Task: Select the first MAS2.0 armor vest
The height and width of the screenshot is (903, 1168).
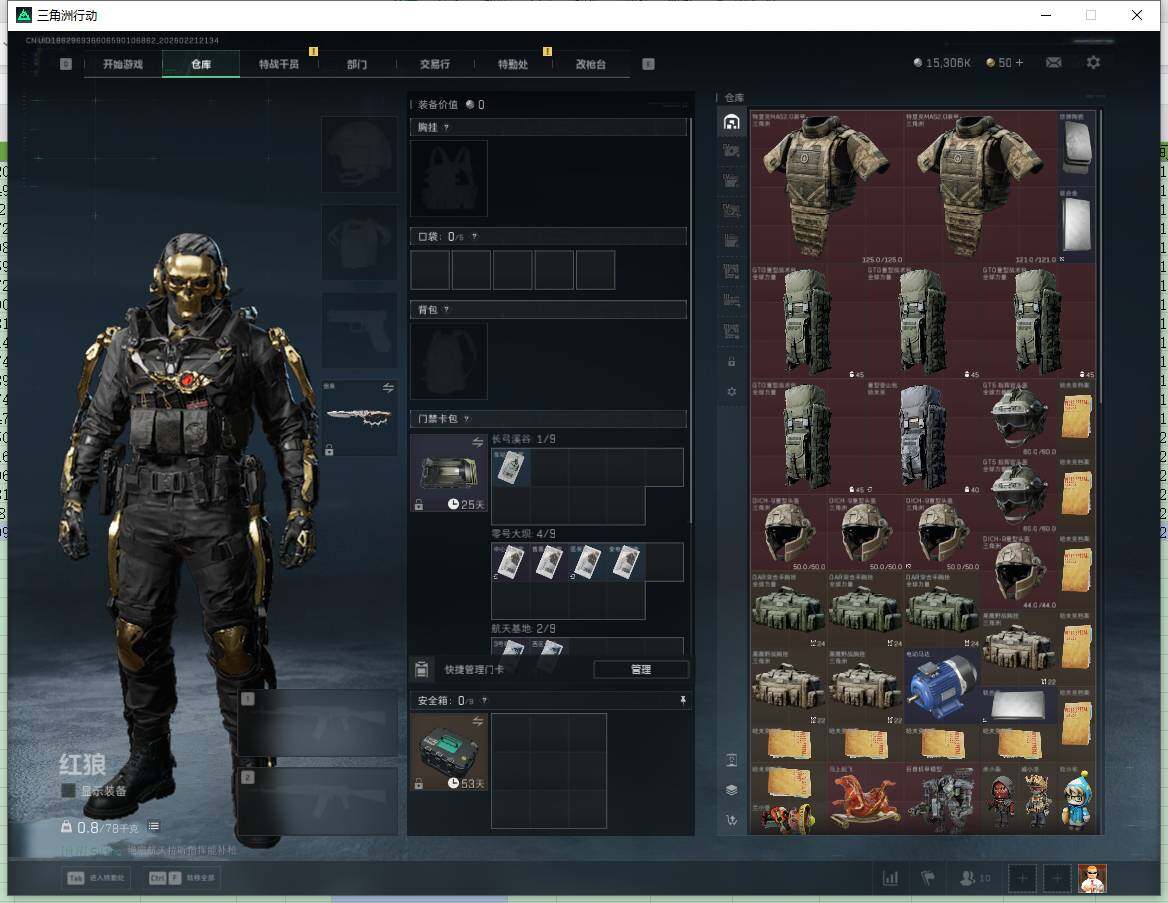Action: pos(827,186)
